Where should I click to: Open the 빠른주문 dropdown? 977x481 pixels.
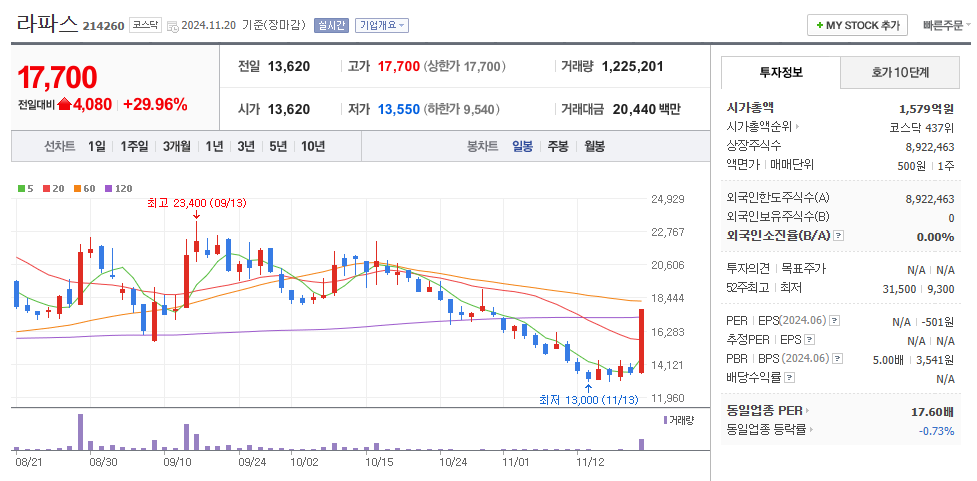[x=947, y=26]
